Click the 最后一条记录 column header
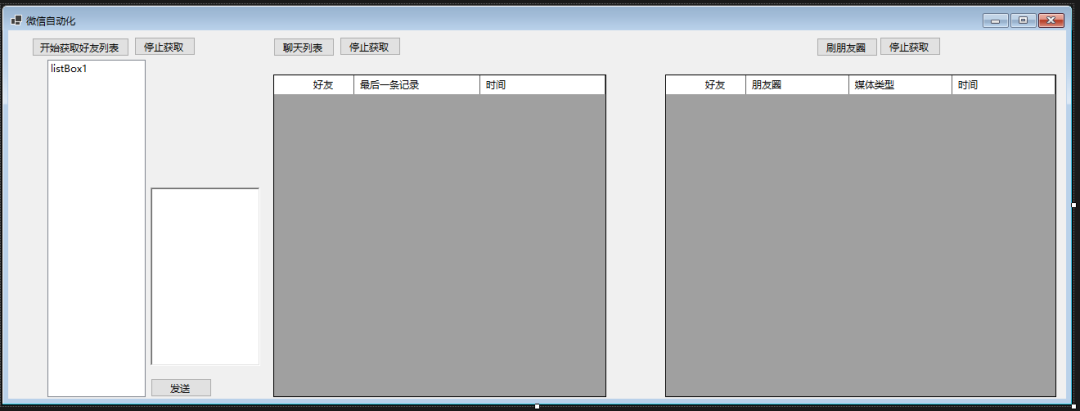The width and height of the screenshot is (1080, 411). [x=417, y=85]
